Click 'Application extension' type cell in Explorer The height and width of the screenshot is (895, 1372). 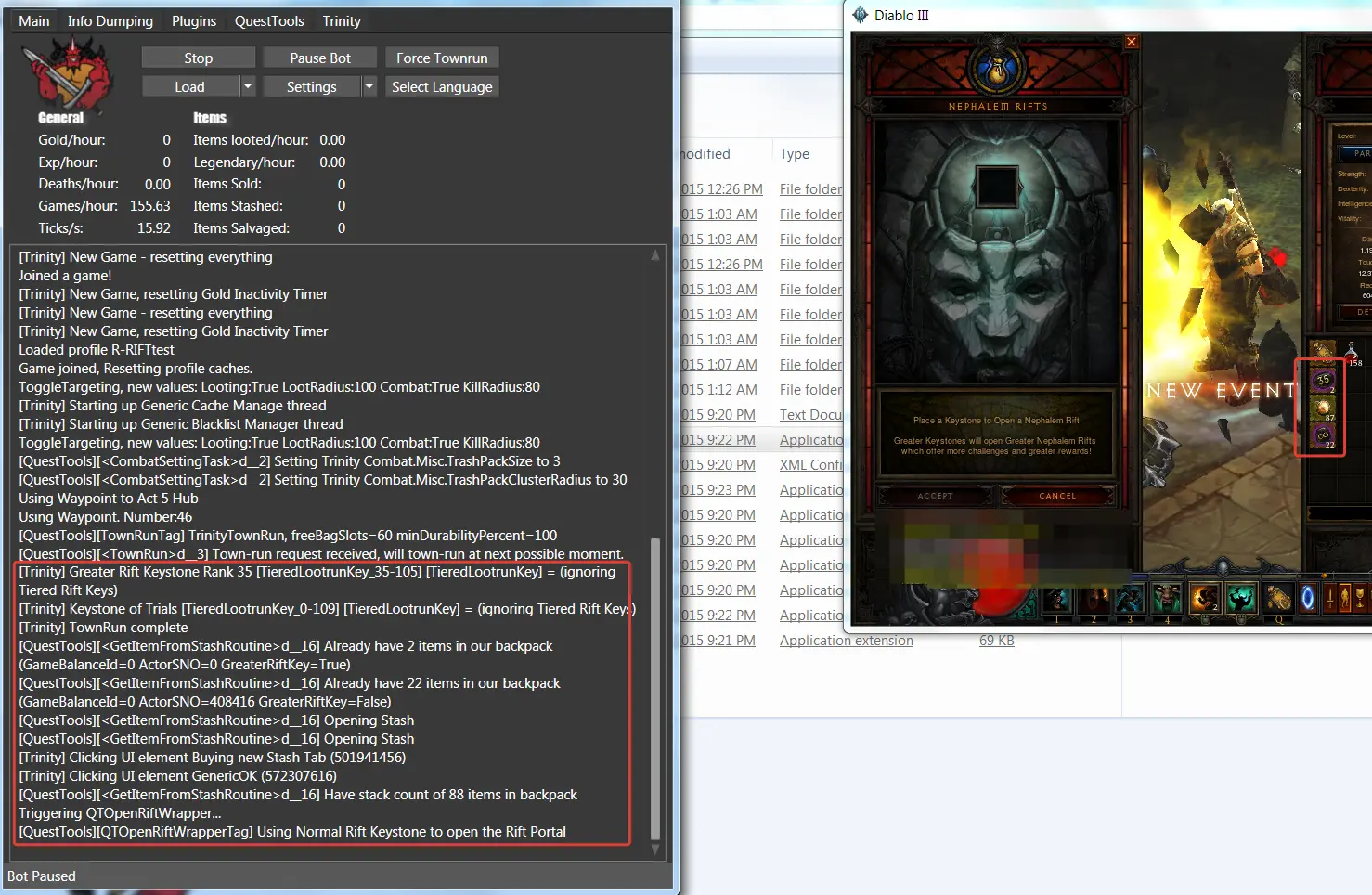[847, 641]
